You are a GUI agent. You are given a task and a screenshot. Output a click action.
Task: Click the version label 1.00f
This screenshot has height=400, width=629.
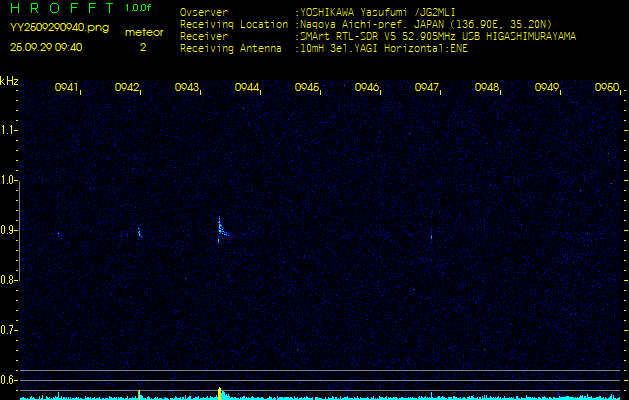(x=138, y=8)
